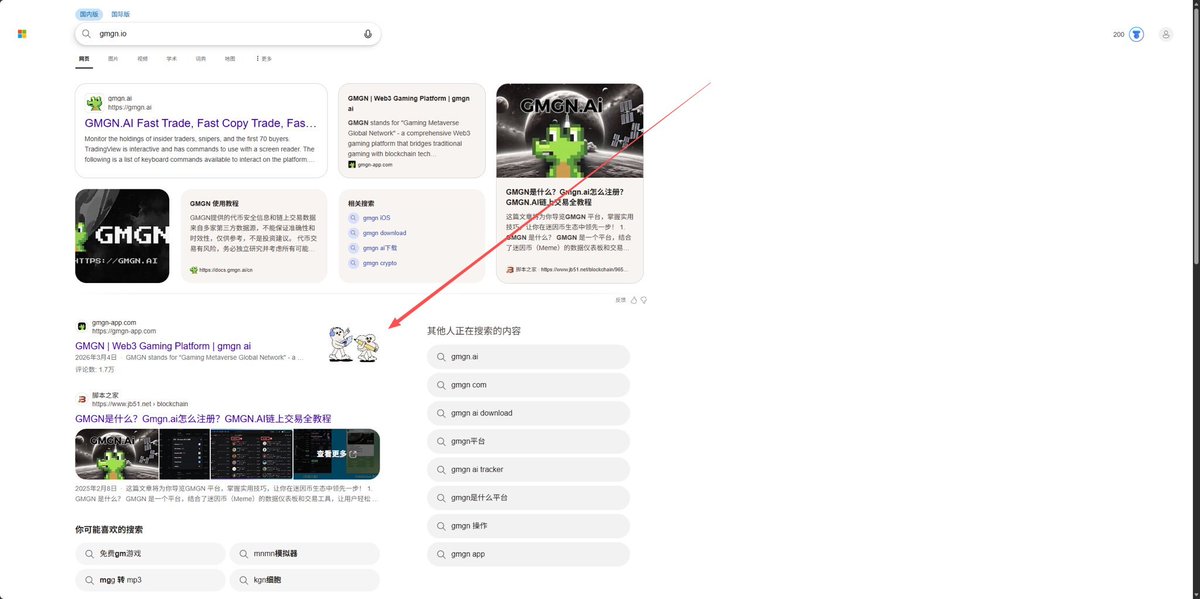Click the search icon beside "gmgn crypto"
This screenshot has height=599, width=1200.
pos(353,263)
